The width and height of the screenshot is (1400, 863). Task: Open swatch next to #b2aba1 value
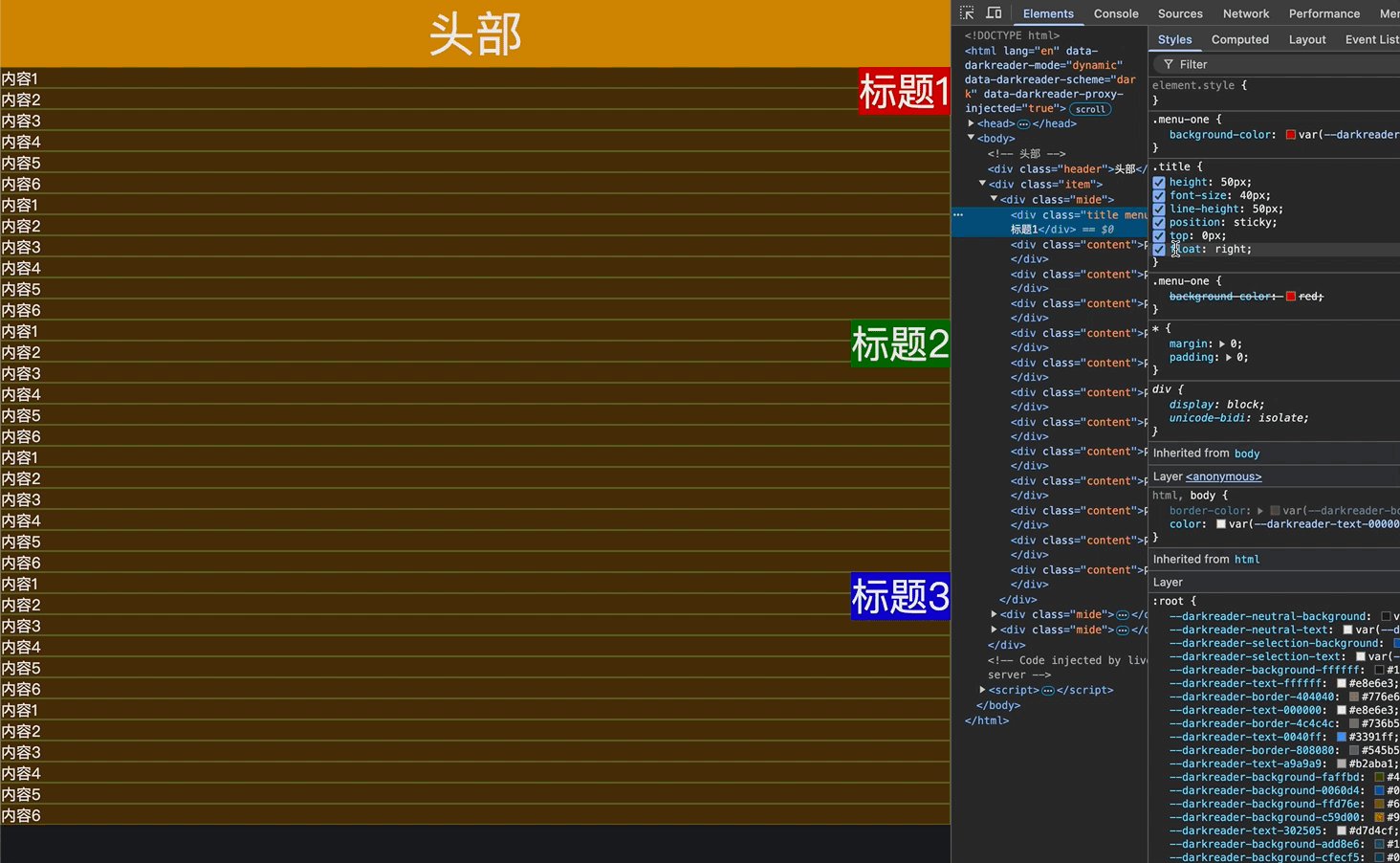(x=1341, y=764)
